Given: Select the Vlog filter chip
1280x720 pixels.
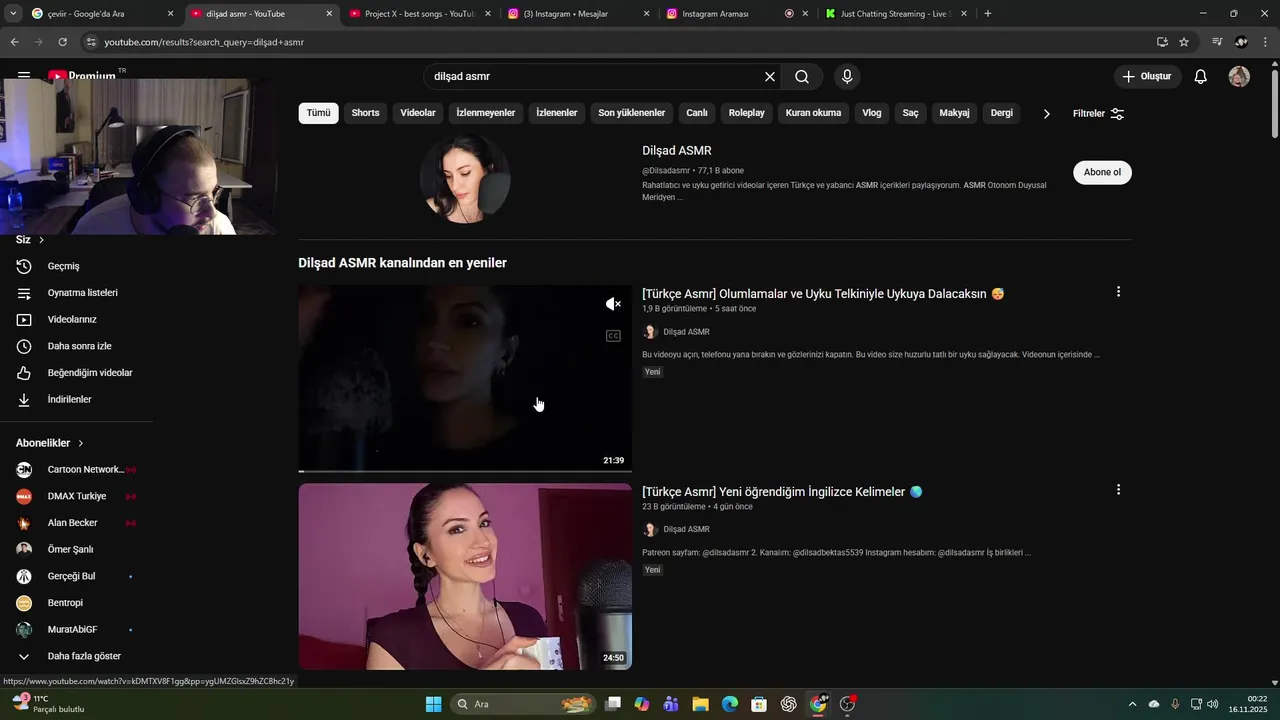Looking at the screenshot, I should coord(872,113).
